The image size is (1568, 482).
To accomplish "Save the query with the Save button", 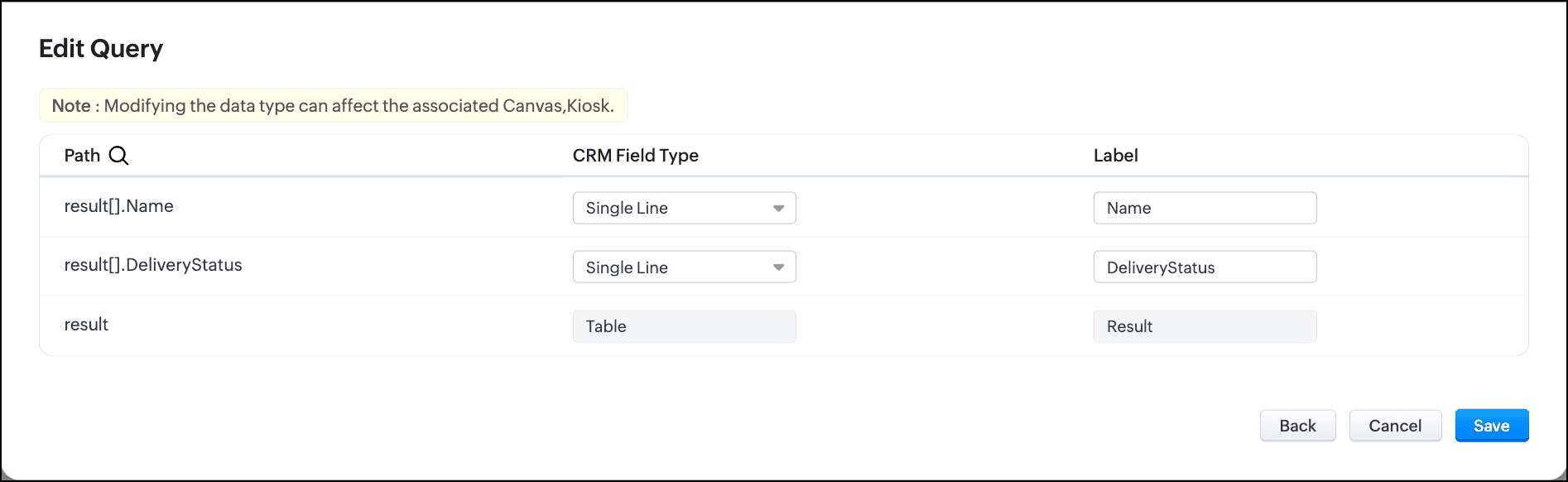I will 1491,426.
